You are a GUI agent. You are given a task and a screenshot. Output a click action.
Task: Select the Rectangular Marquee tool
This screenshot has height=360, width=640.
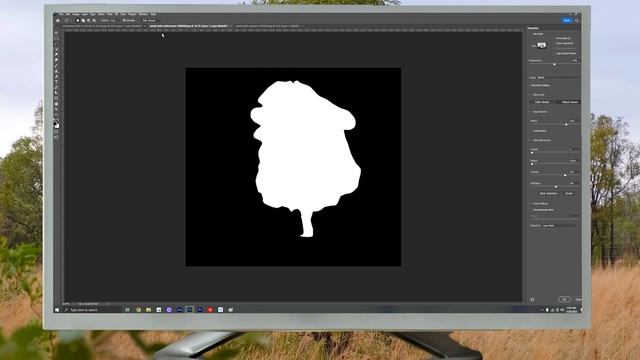[57, 38]
